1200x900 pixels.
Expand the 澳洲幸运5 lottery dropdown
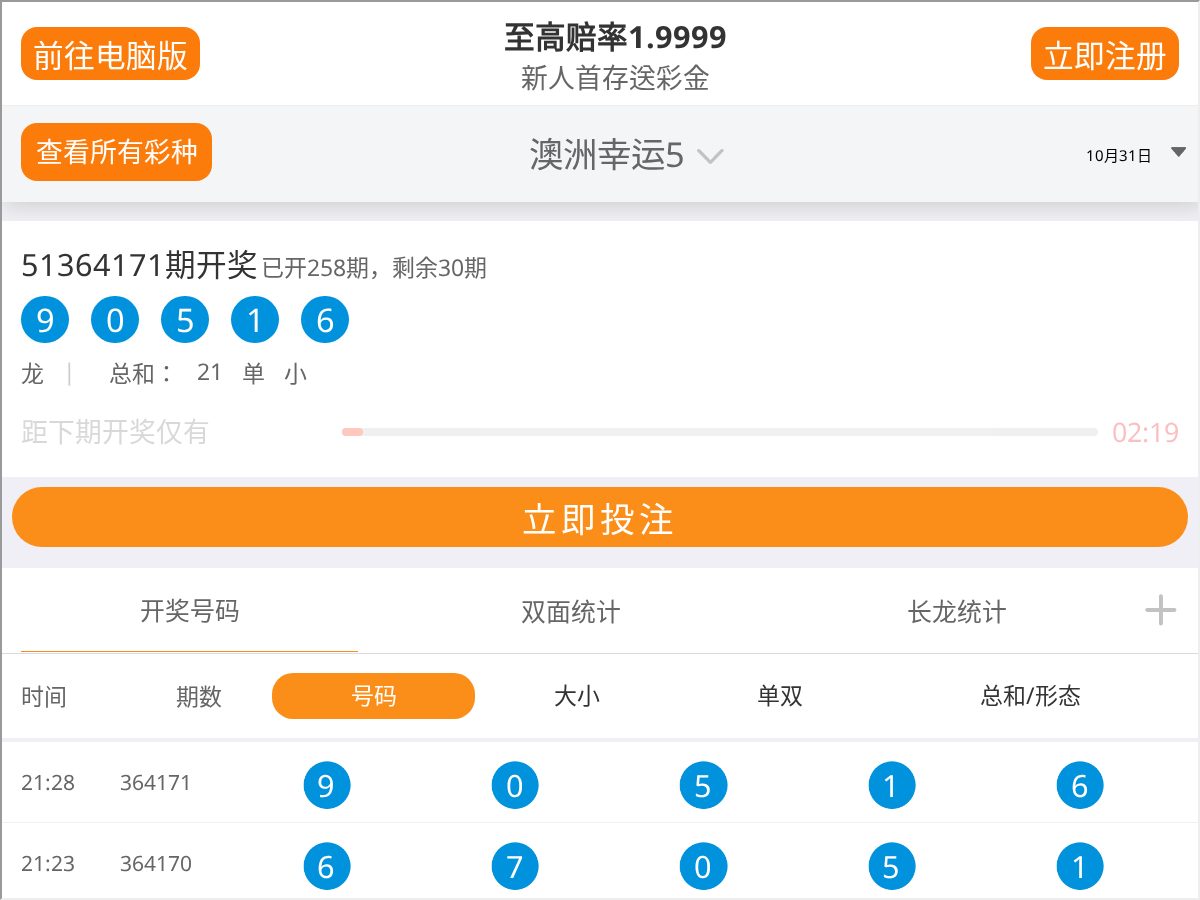(x=626, y=156)
